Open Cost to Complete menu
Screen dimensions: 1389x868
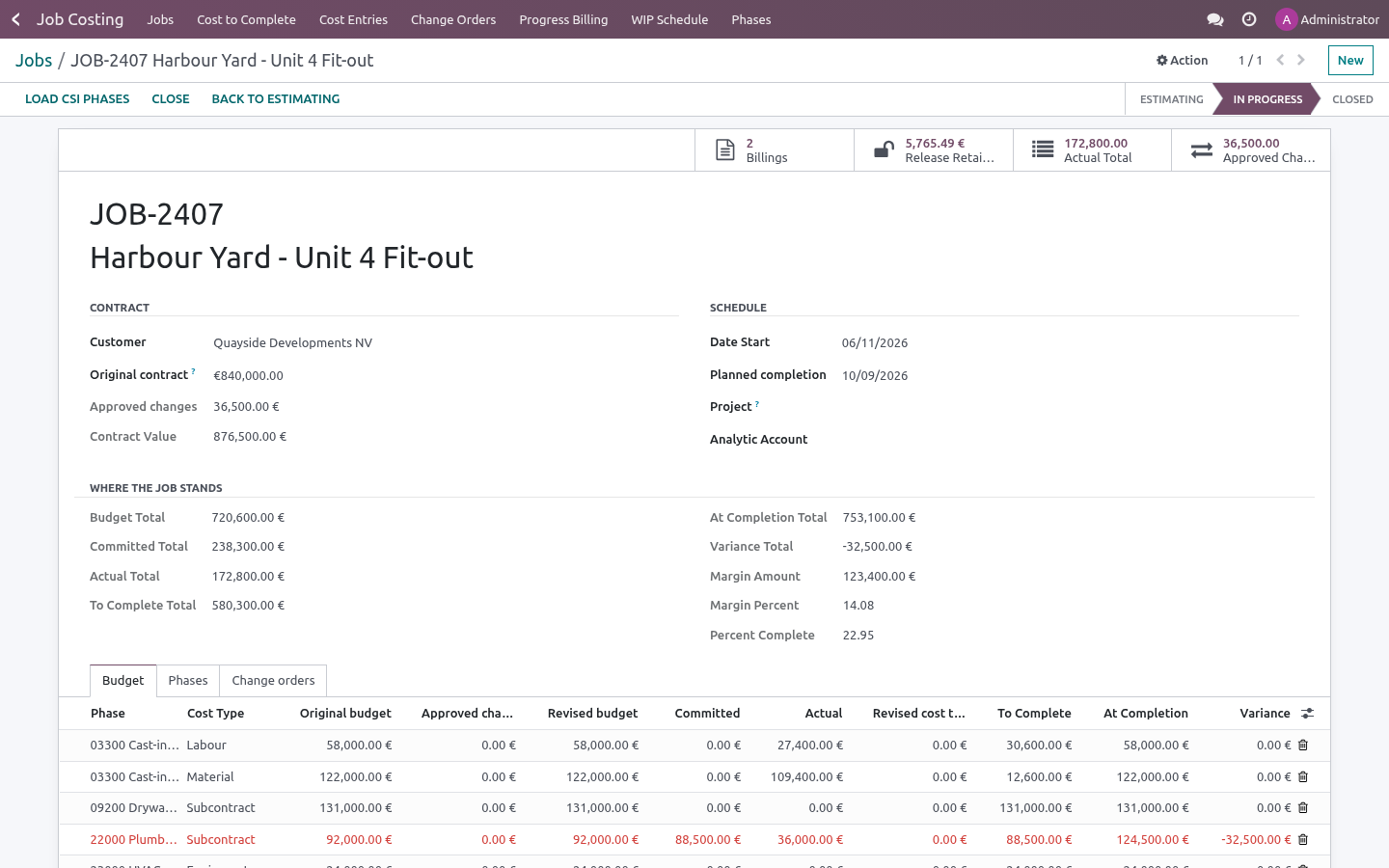246,19
